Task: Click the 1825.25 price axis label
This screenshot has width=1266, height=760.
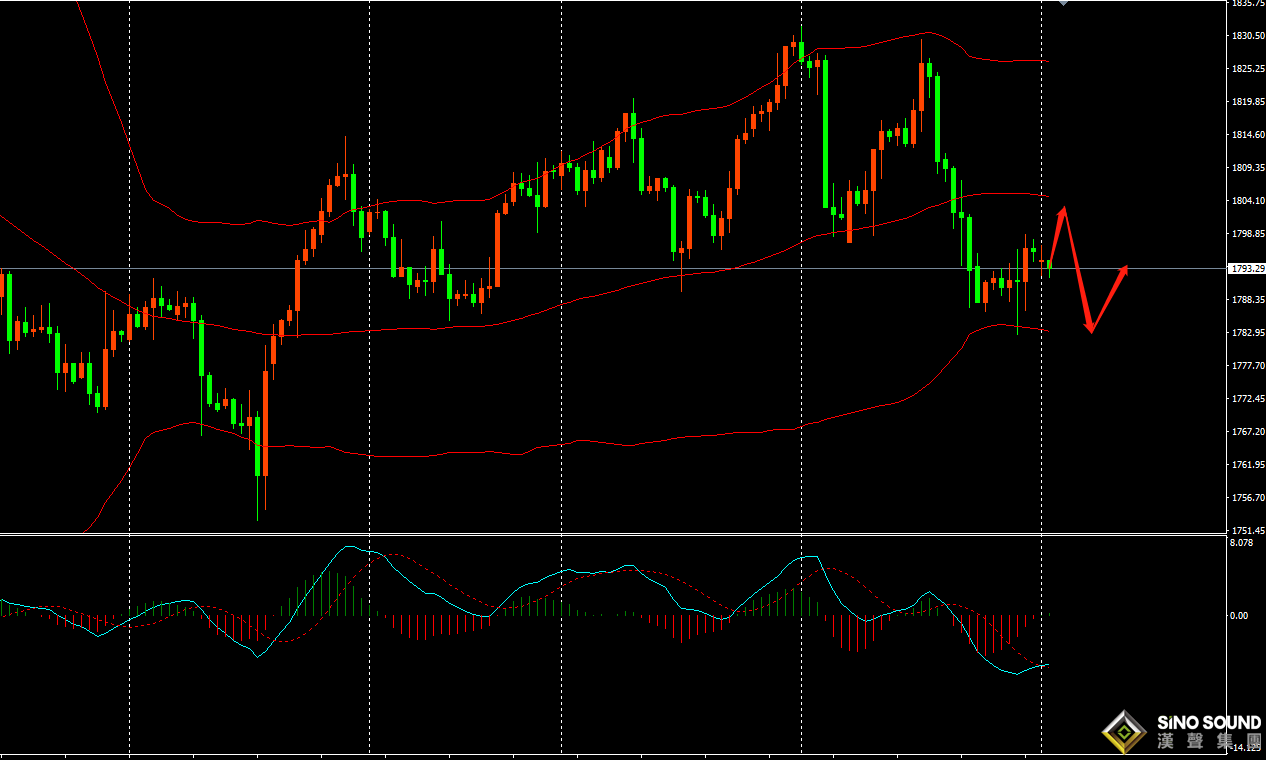Action: click(1247, 69)
